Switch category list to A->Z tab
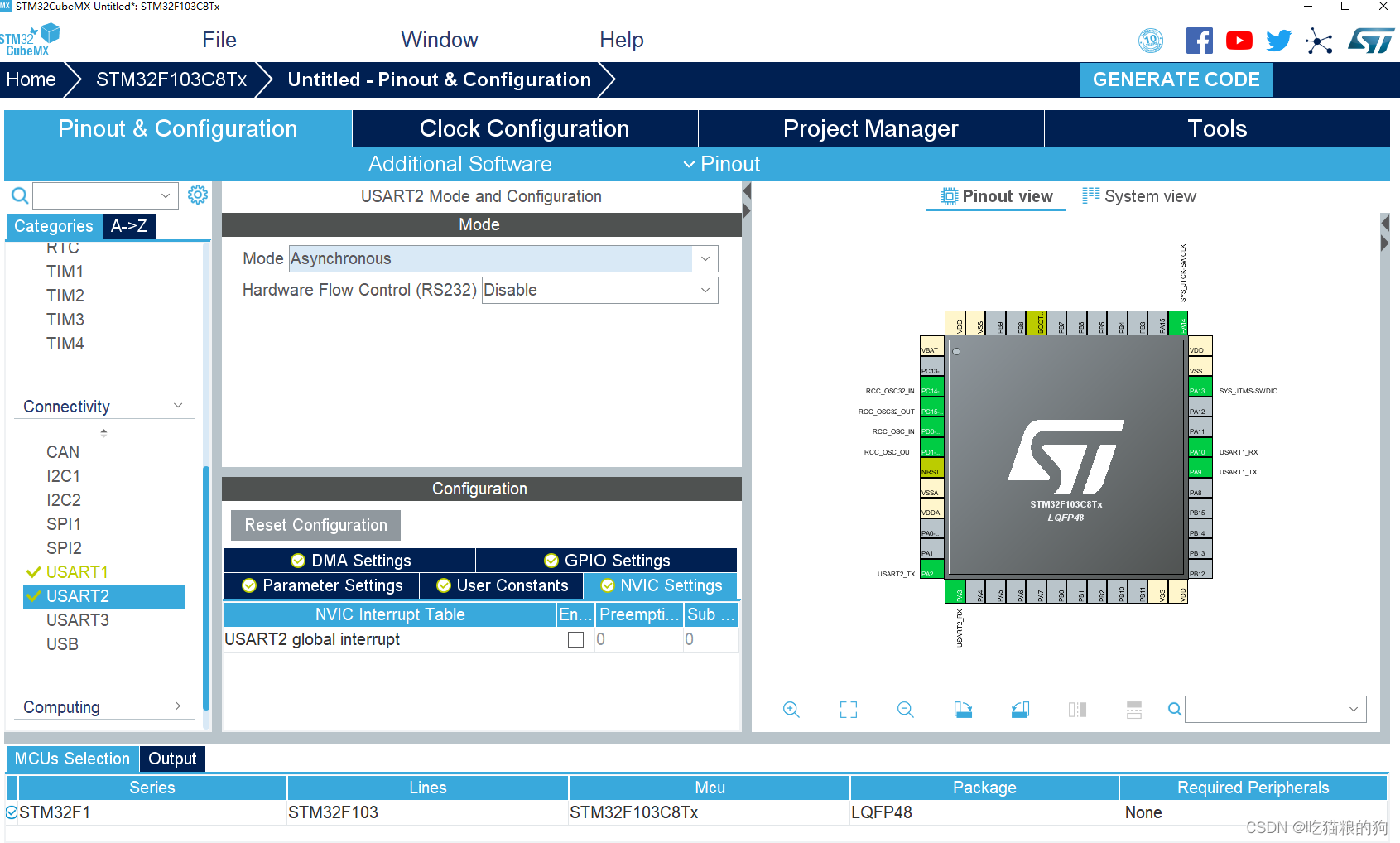 pyautogui.click(x=129, y=226)
